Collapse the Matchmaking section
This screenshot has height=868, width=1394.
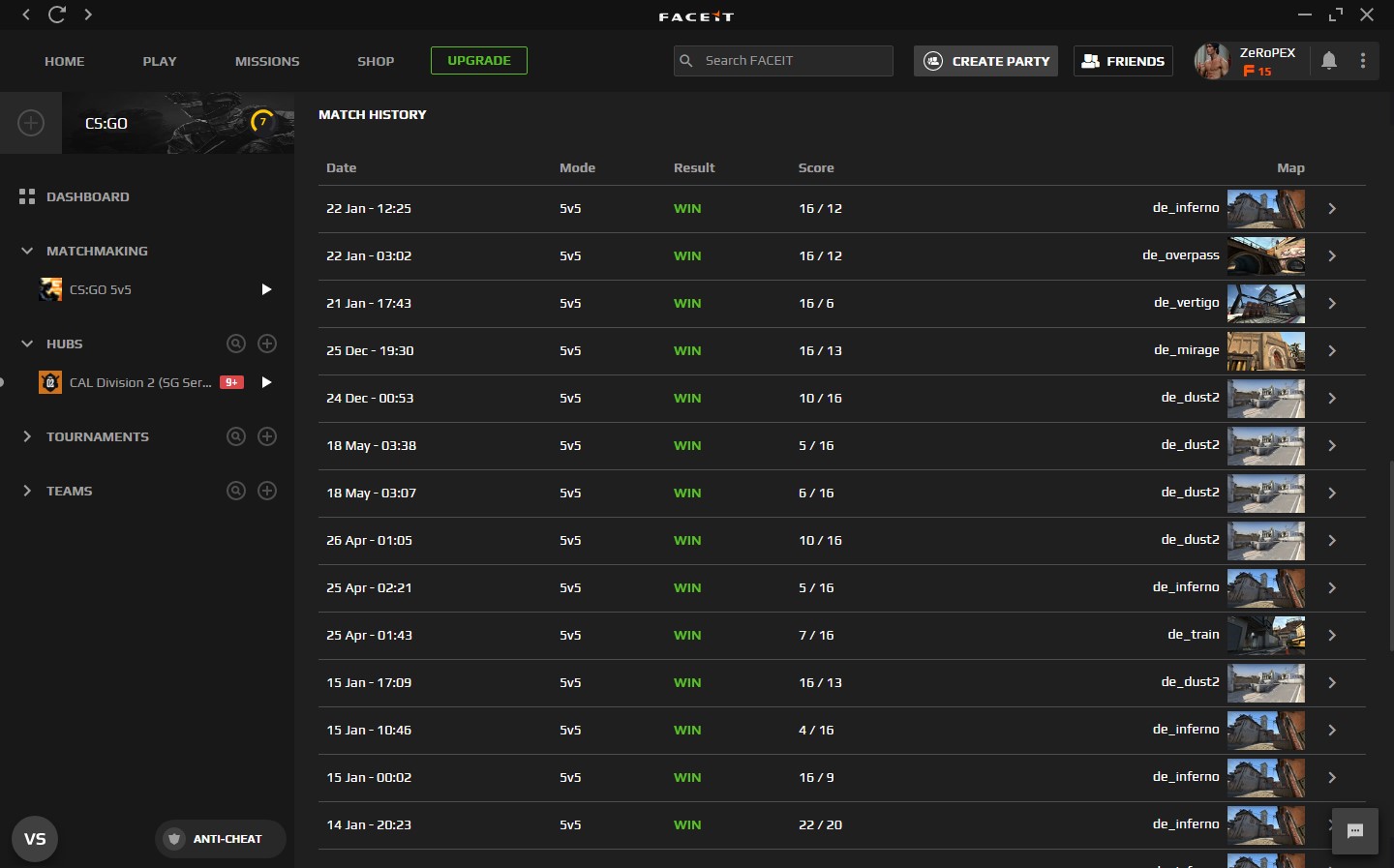tap(27, 251)
